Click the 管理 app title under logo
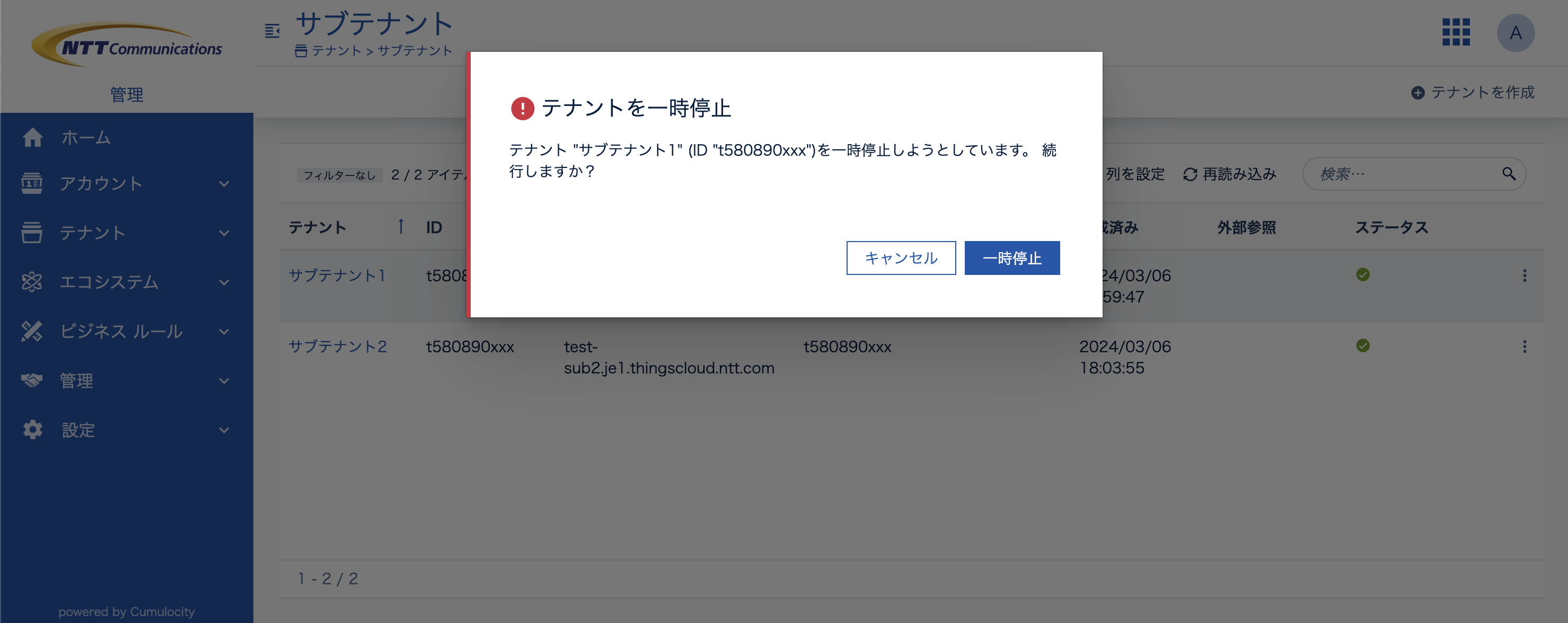Image resolution: width=1568 pixels, height=623 pixels. click(127, 94)
